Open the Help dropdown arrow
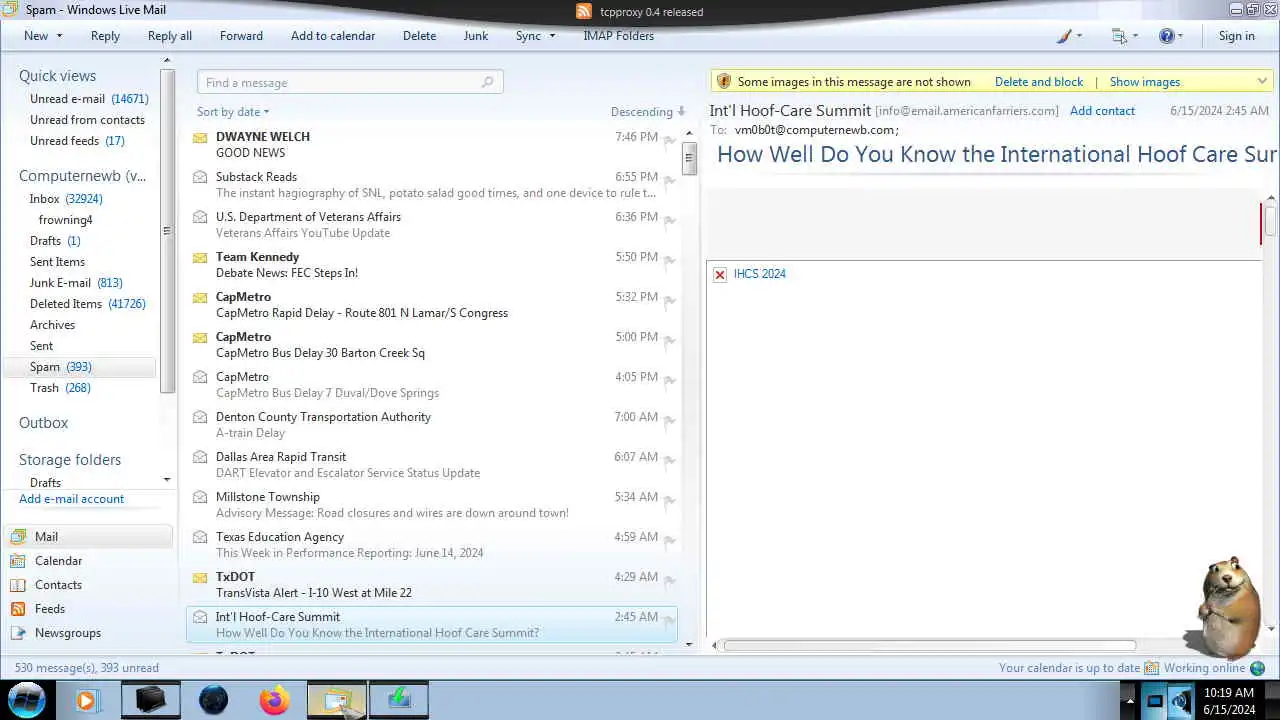 pyautogui.click(x=1180, y=36)
